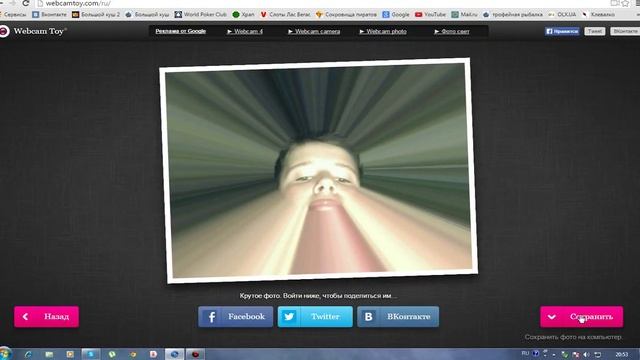Open the 'Webcam photo' ad link

383,31
